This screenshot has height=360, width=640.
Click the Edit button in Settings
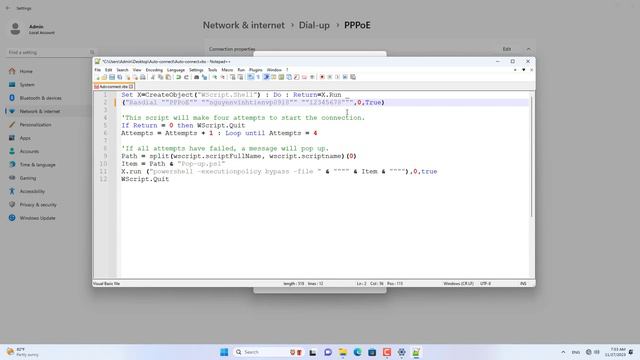point(507,49)
